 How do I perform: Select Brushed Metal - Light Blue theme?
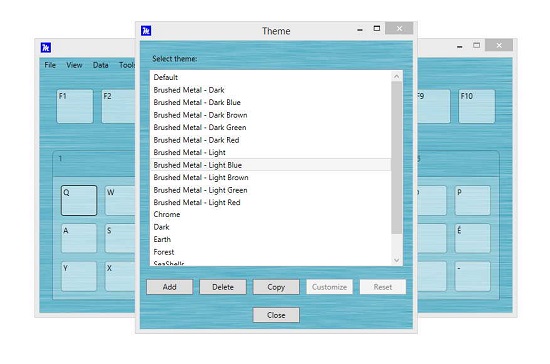(x=270, y=165)
